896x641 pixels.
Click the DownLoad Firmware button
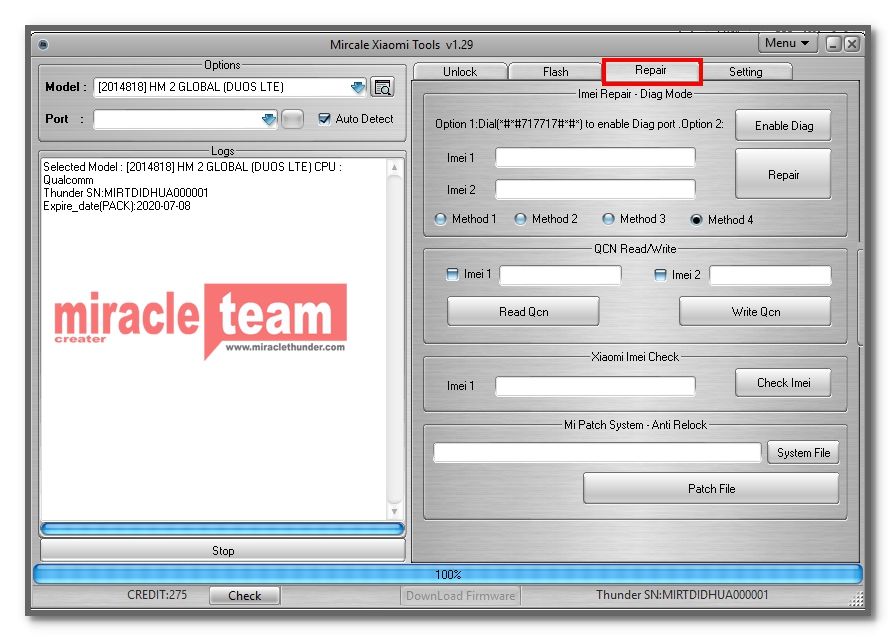point(461,596)
